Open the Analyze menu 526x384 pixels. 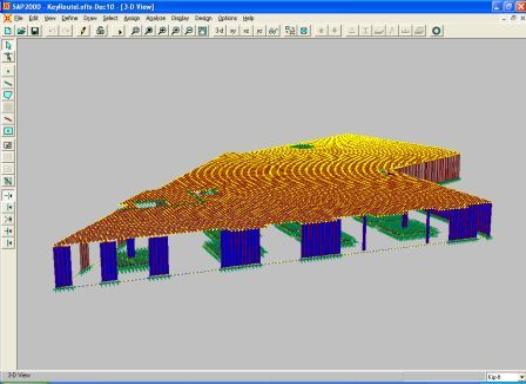point(156,18)
